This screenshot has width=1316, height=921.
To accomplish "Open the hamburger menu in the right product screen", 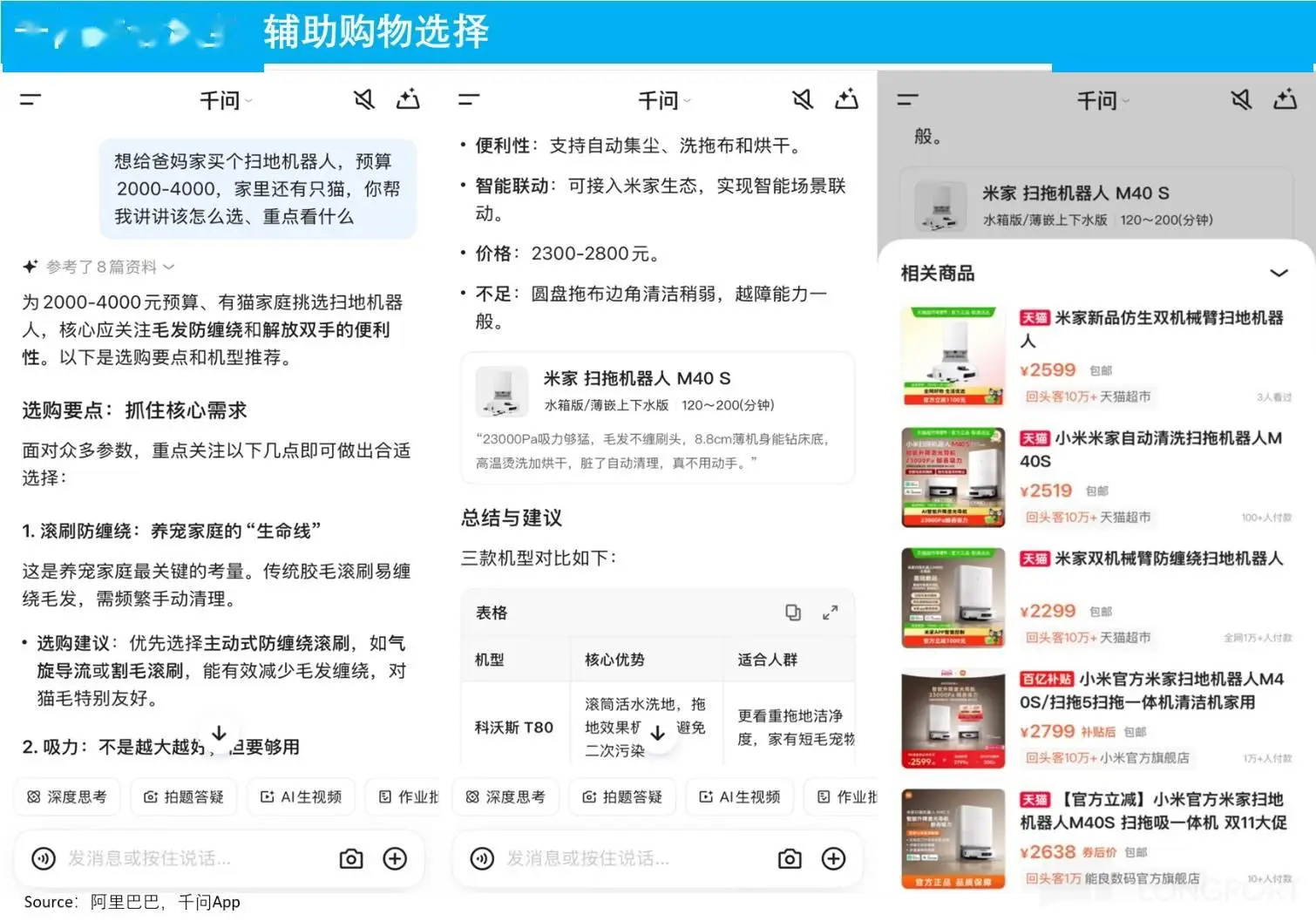I will pyautogui.click(x=907, y=100).
